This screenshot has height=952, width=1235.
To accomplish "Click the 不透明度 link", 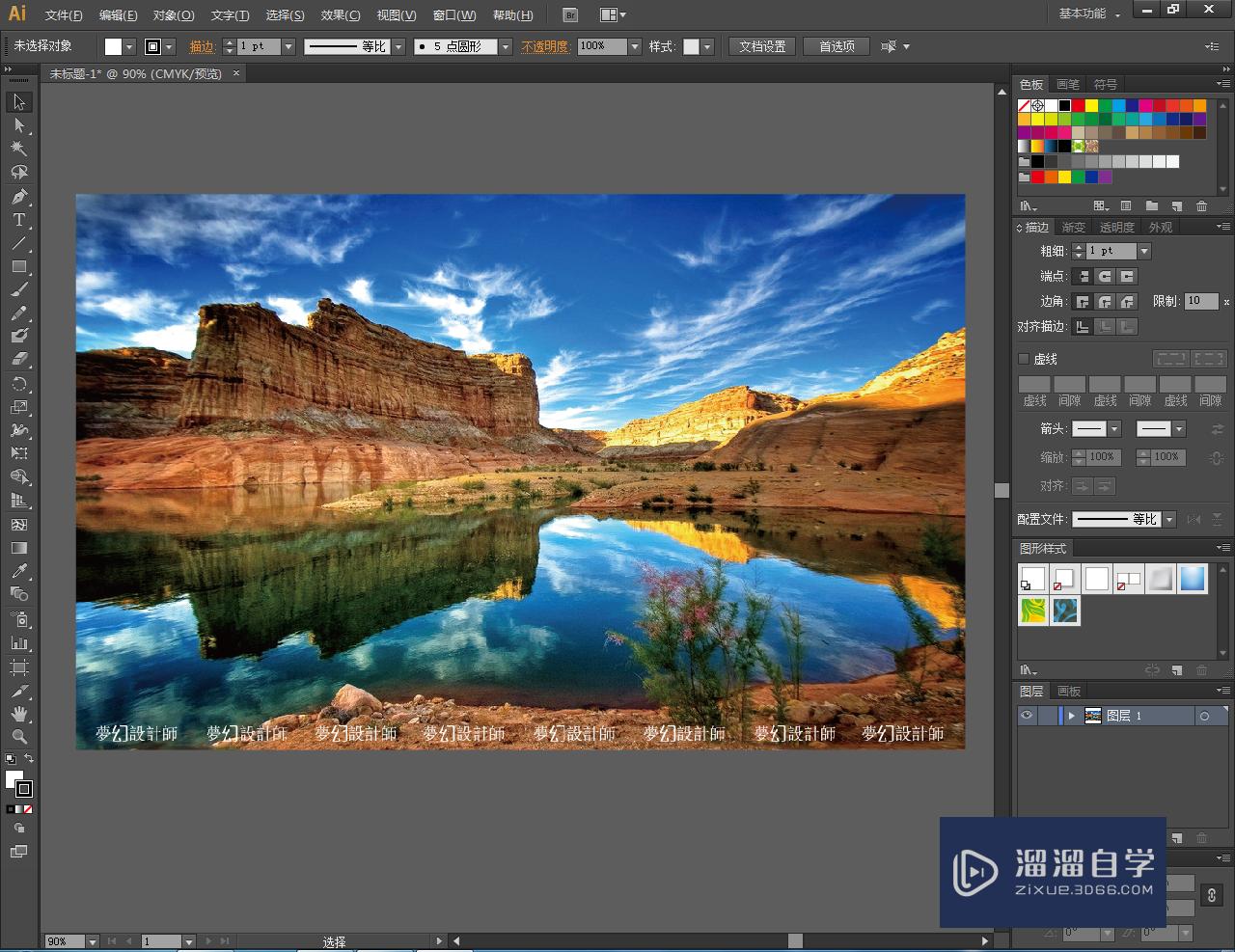I will click(545, 46).
